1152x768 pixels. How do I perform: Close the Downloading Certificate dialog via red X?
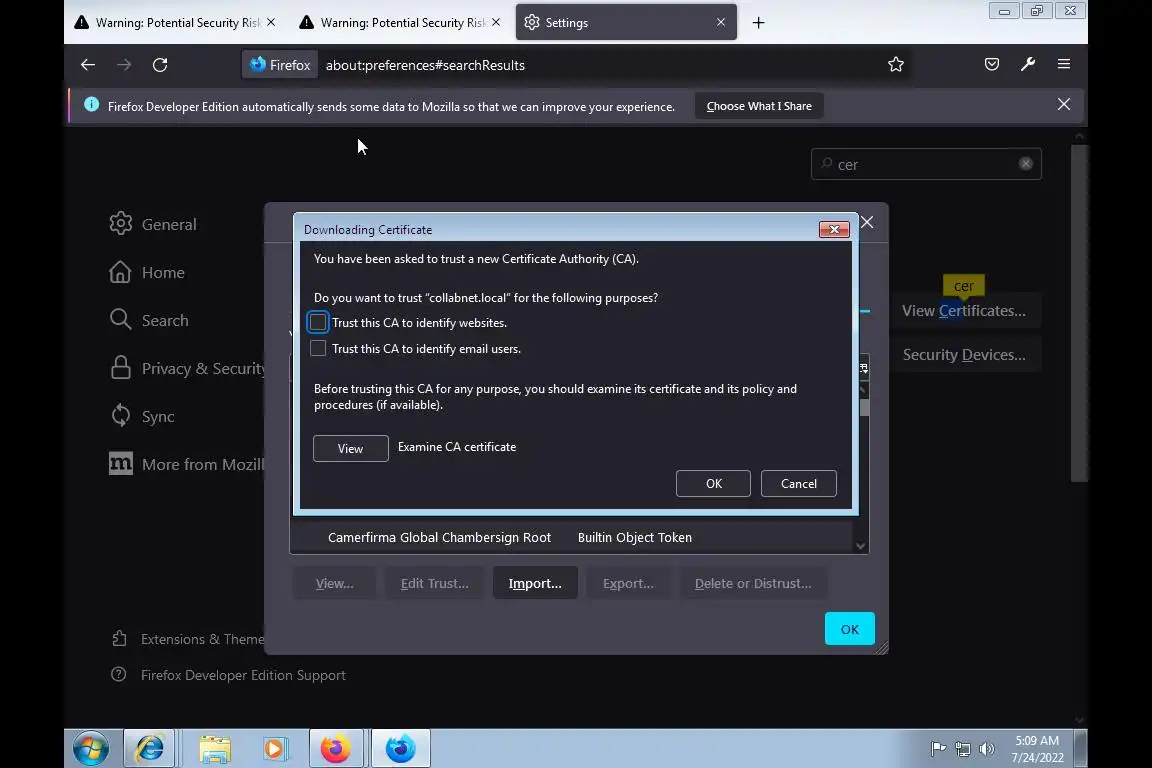click(x=834, y=229)
